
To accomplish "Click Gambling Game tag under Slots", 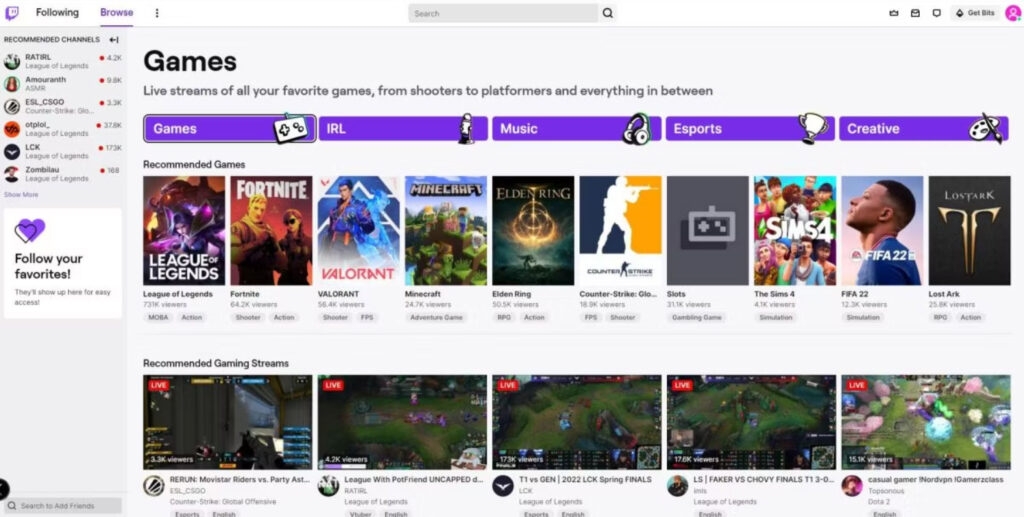I will click(697, 317).
